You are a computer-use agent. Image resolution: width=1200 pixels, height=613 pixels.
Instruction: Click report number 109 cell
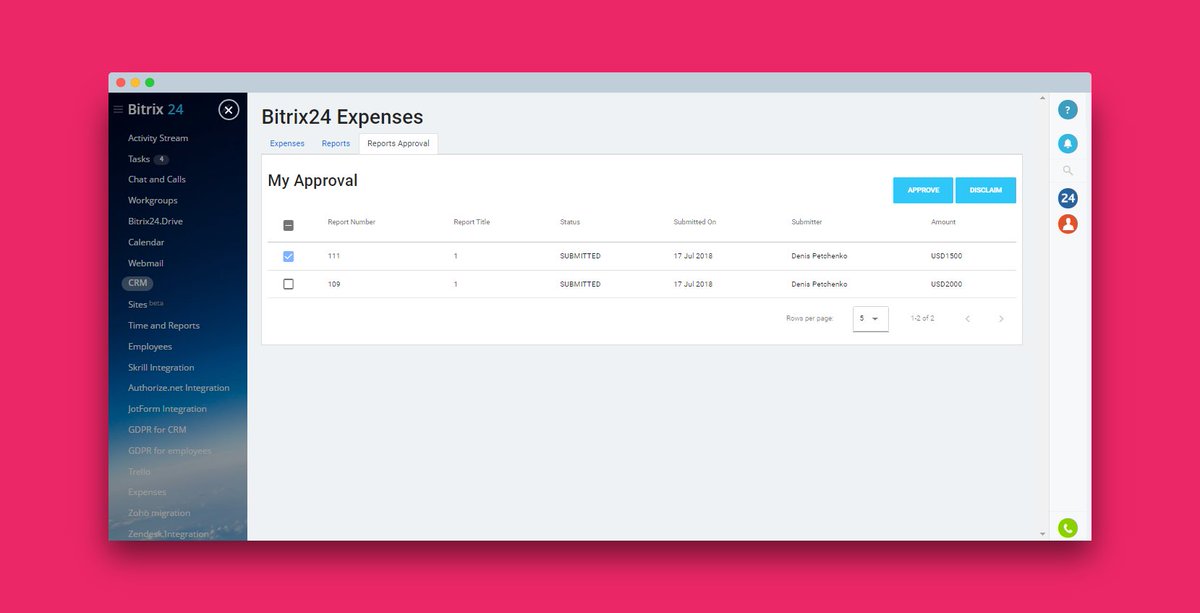click(334, 284)
